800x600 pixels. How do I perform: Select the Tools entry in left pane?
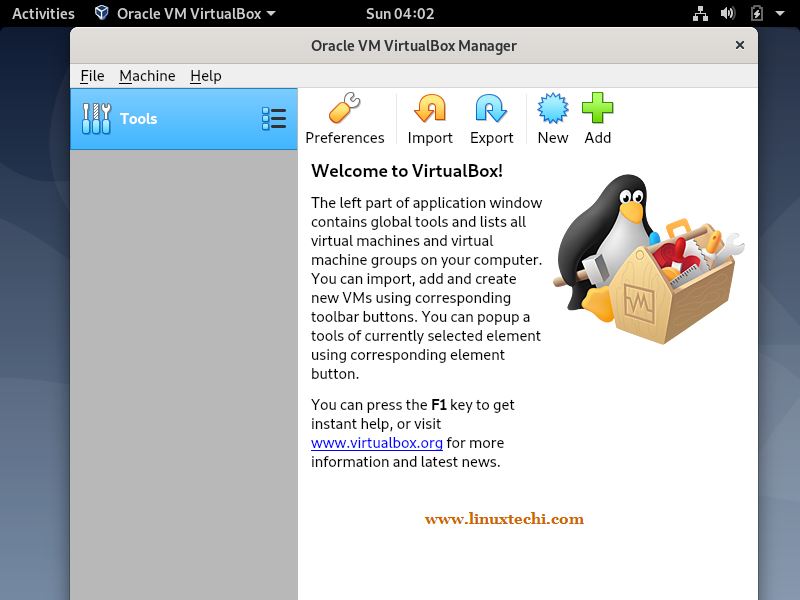[x=184, y=119]
